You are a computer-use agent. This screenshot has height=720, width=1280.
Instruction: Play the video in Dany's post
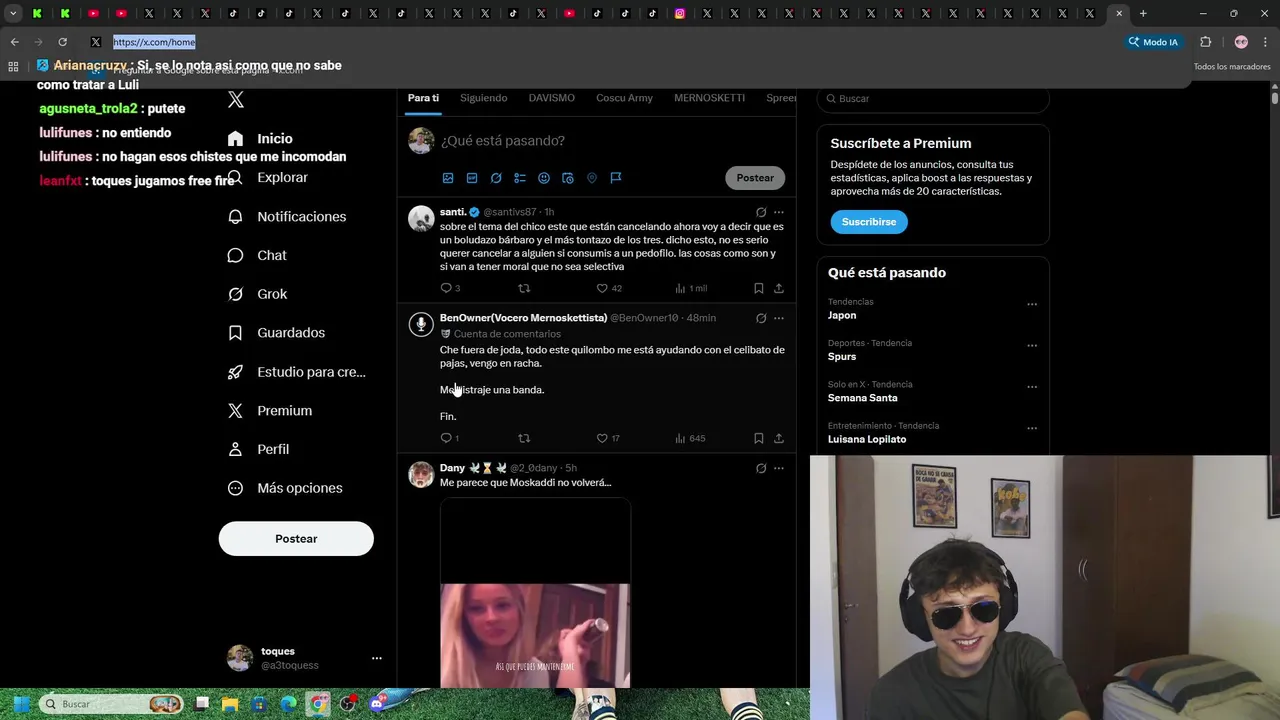click(x=535, y=593)
